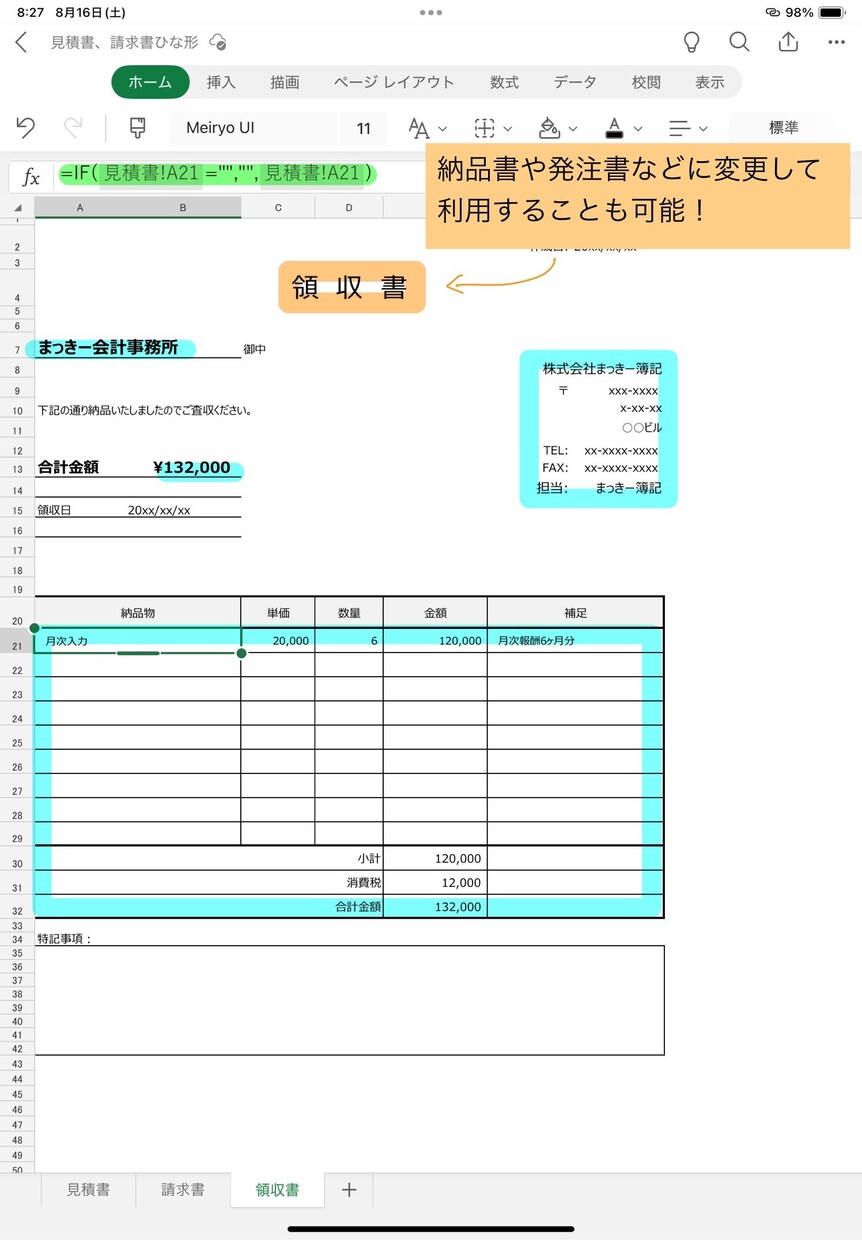Select the 20xx/xx/xx receipt date cell

point(159,510)
